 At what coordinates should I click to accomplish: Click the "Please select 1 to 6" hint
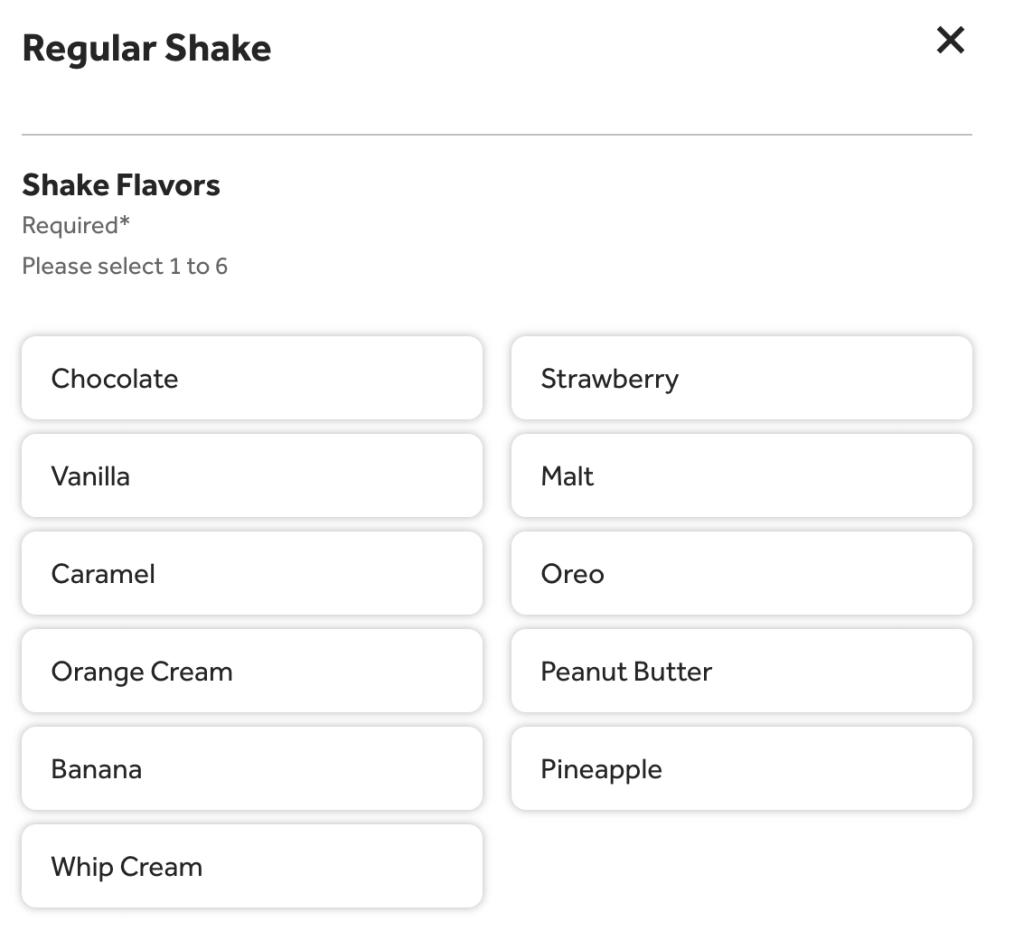pyautogui.click(x=125, y=267)
